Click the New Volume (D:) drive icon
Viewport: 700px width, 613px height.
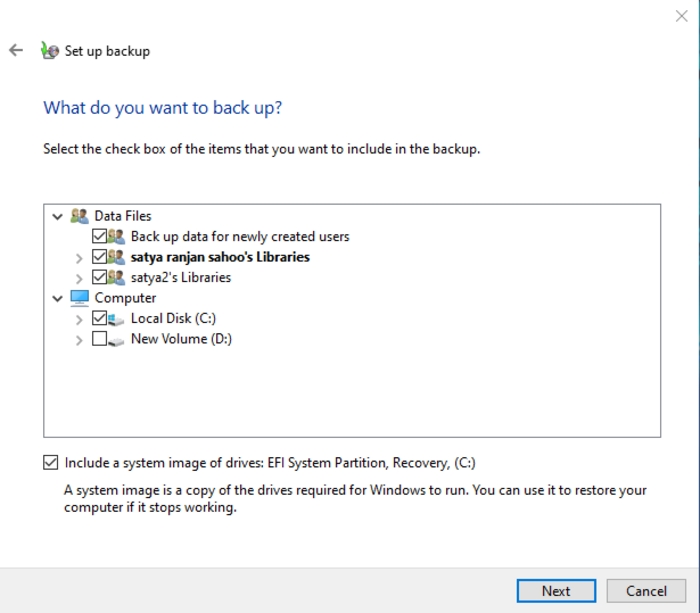pyautogui.click(x=117, y=339)
